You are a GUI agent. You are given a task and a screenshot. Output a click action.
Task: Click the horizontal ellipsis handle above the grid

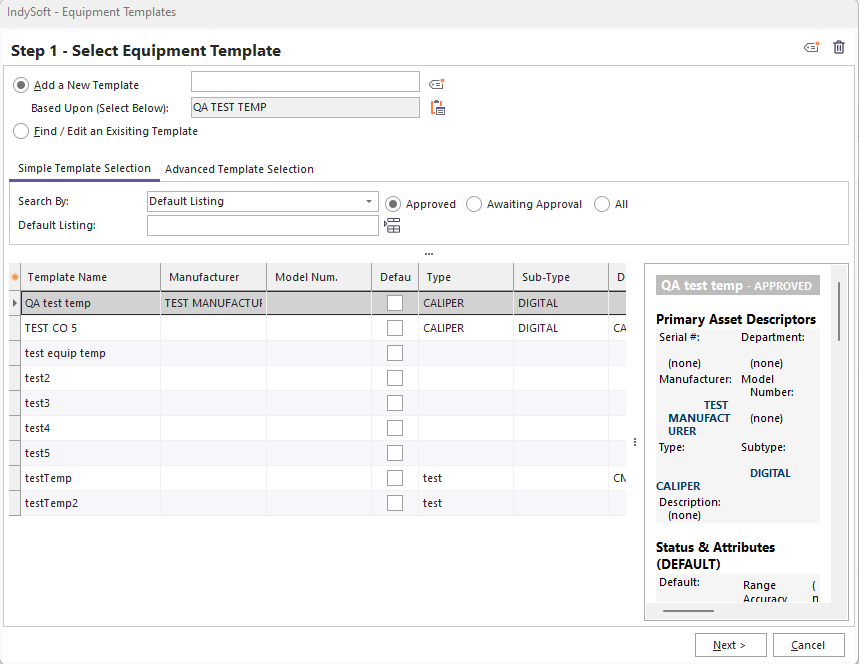point(428,253)
